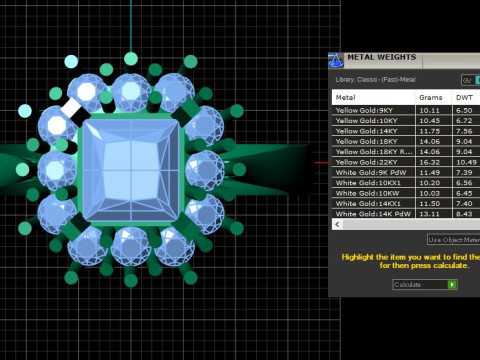Click the Metal Weights scale icon

point(336,60)
